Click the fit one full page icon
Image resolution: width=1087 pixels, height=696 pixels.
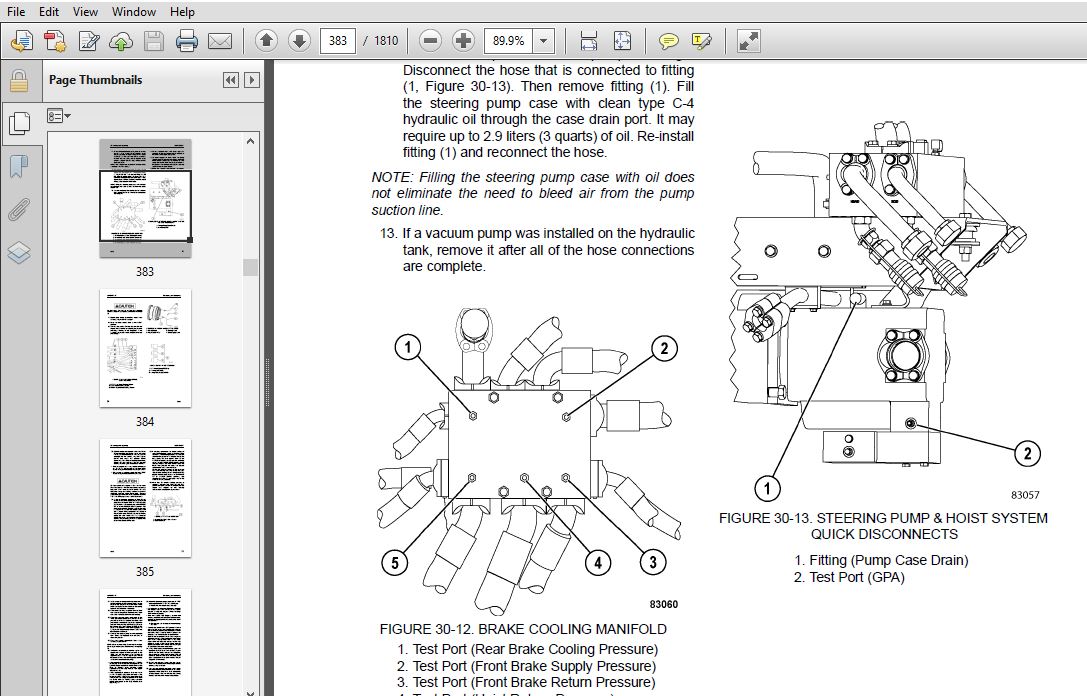(x=623, y=41)
